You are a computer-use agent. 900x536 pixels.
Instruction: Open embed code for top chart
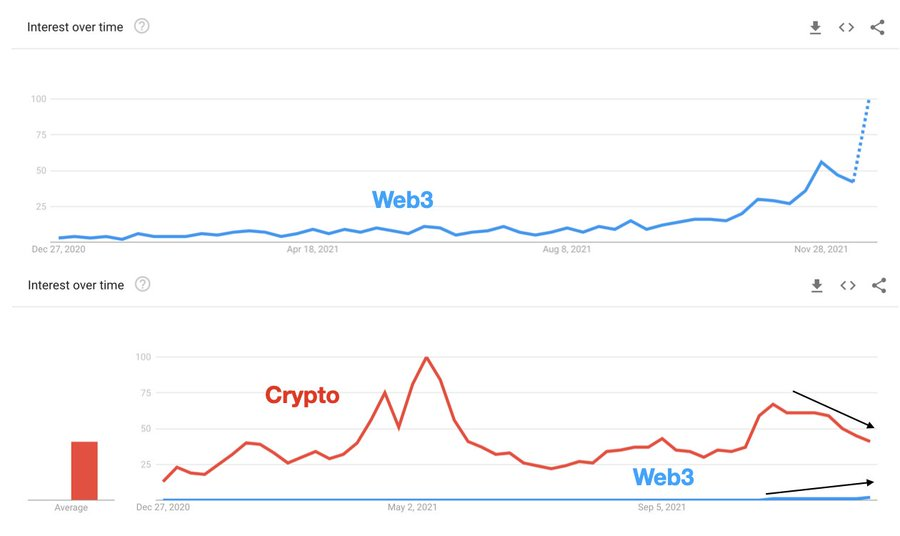[846, 27]
